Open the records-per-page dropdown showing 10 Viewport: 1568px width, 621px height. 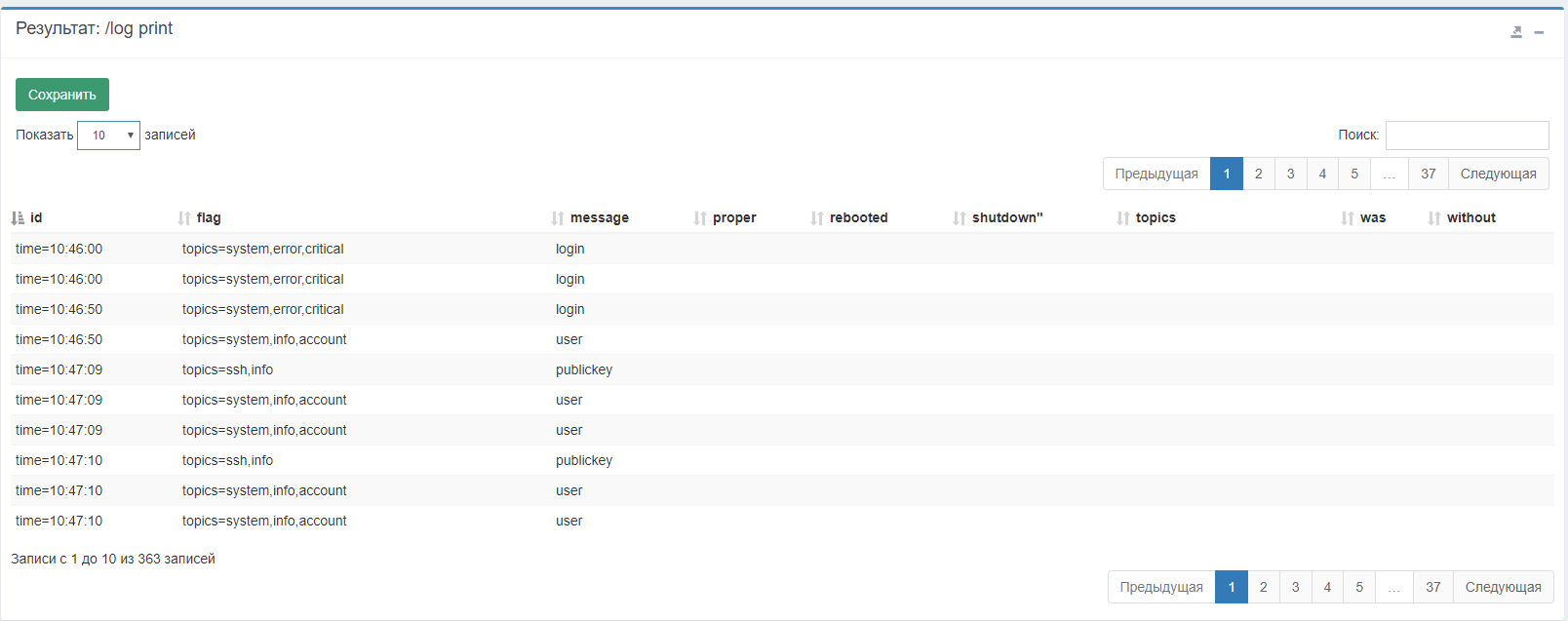(x=108, y=136)
